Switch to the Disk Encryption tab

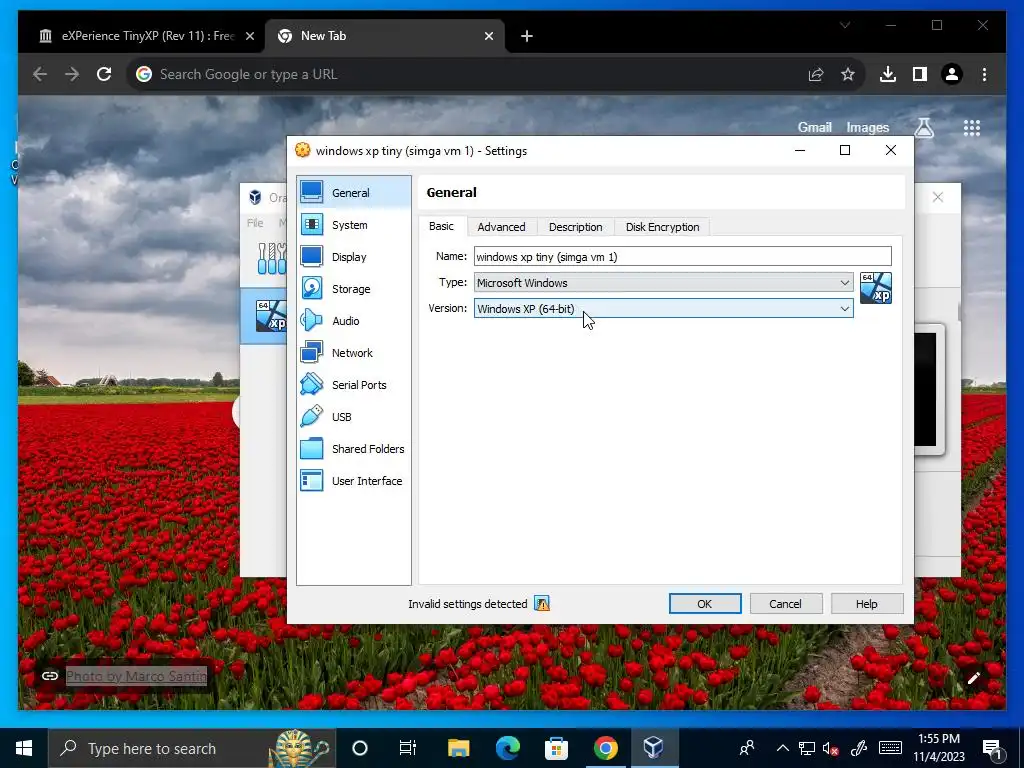tap(662, 227)
